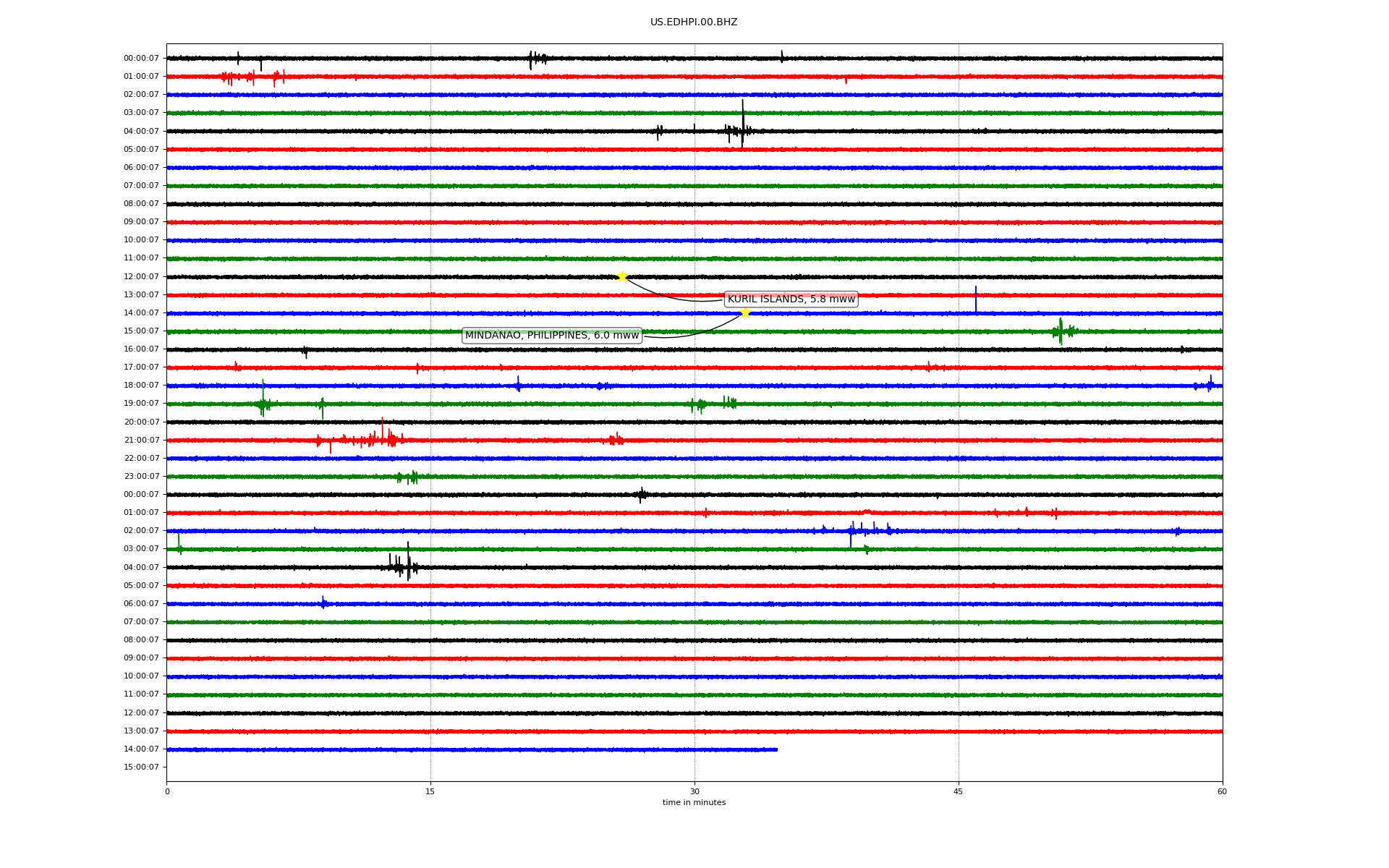Image resolution: width=1389 pixels, height=868 pixels.
Task: Click the x-axis tick labeled 15
Action: [430, 791]
